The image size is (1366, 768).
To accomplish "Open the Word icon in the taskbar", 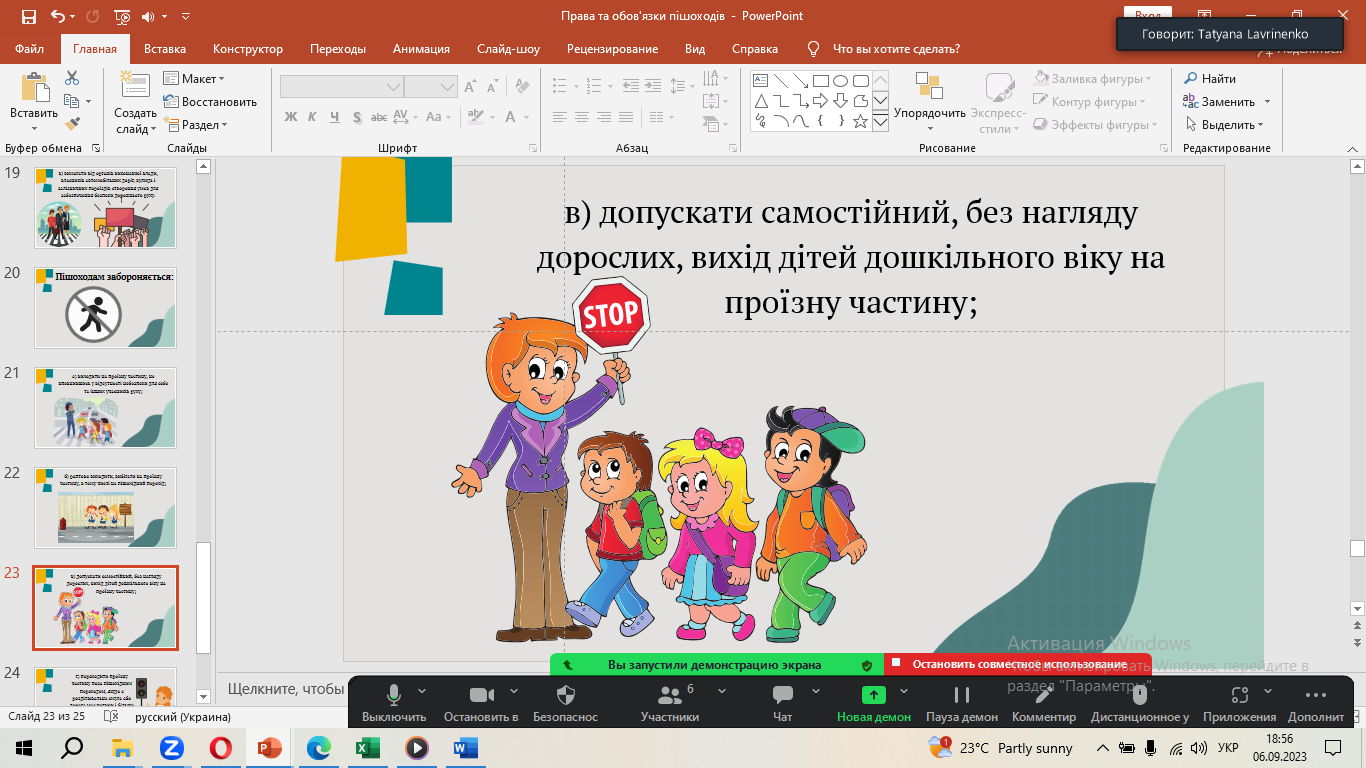I will (466, 747).
